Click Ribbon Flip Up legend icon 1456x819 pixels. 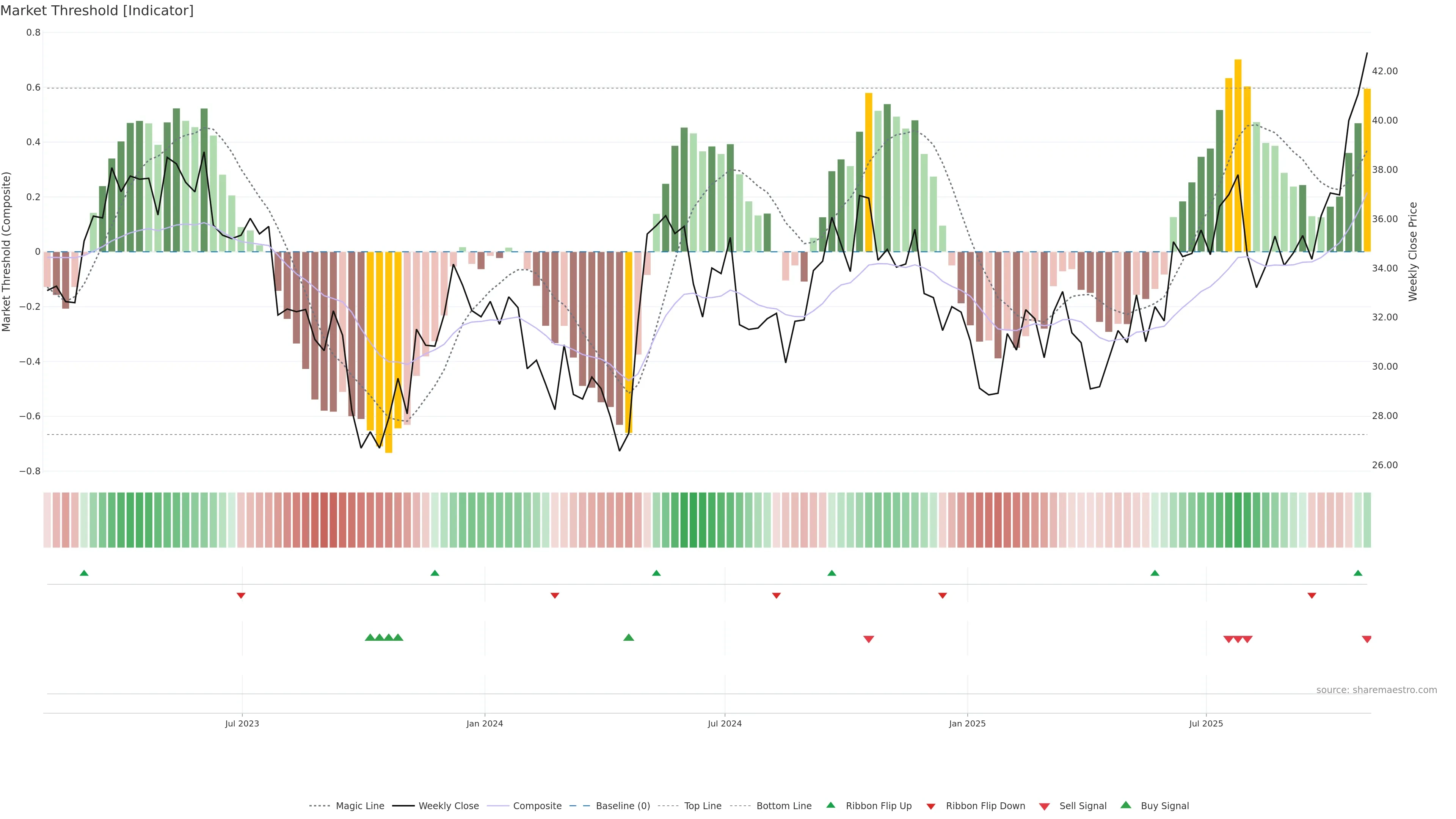point(831,805)
